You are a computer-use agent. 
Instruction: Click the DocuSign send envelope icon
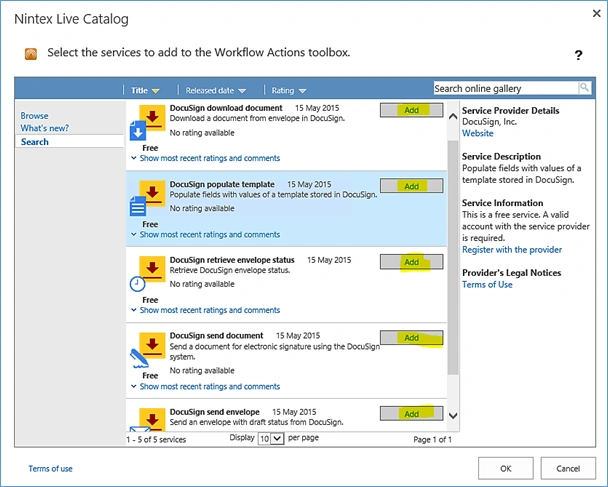click(x=147, y=419)
